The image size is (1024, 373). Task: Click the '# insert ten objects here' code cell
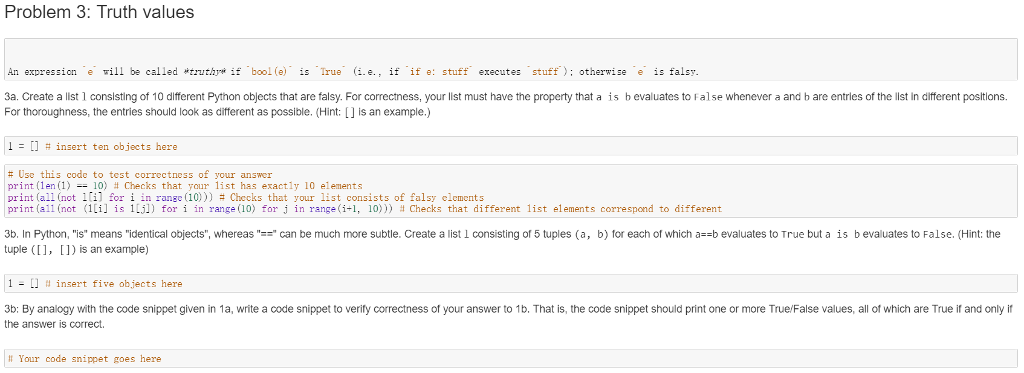510,146
